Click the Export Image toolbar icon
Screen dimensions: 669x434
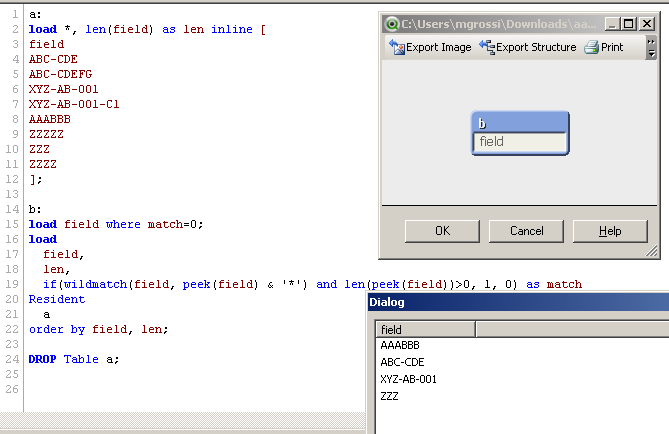[397, 47]
